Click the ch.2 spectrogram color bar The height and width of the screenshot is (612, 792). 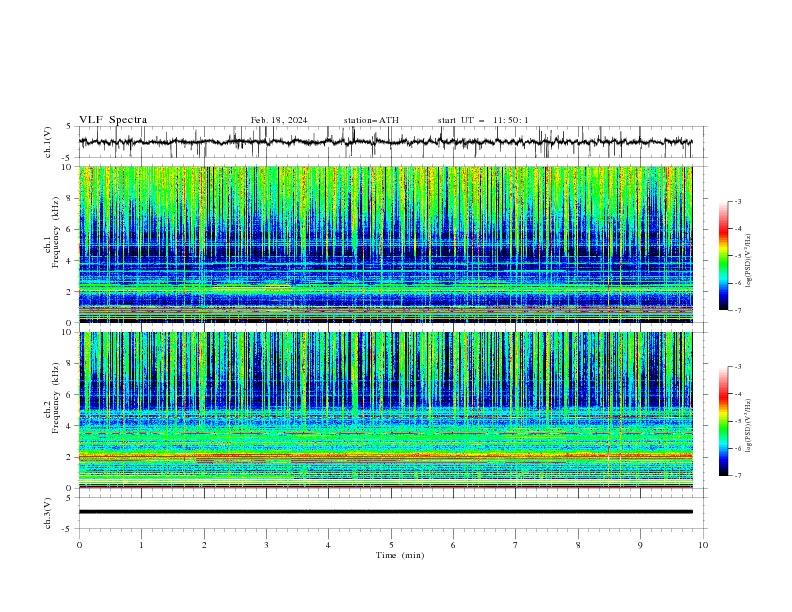pyautogui.click(x=724, y=421)
